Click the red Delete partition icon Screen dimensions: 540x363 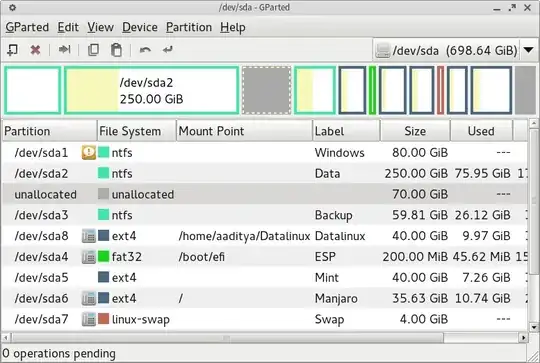(35, 50)
